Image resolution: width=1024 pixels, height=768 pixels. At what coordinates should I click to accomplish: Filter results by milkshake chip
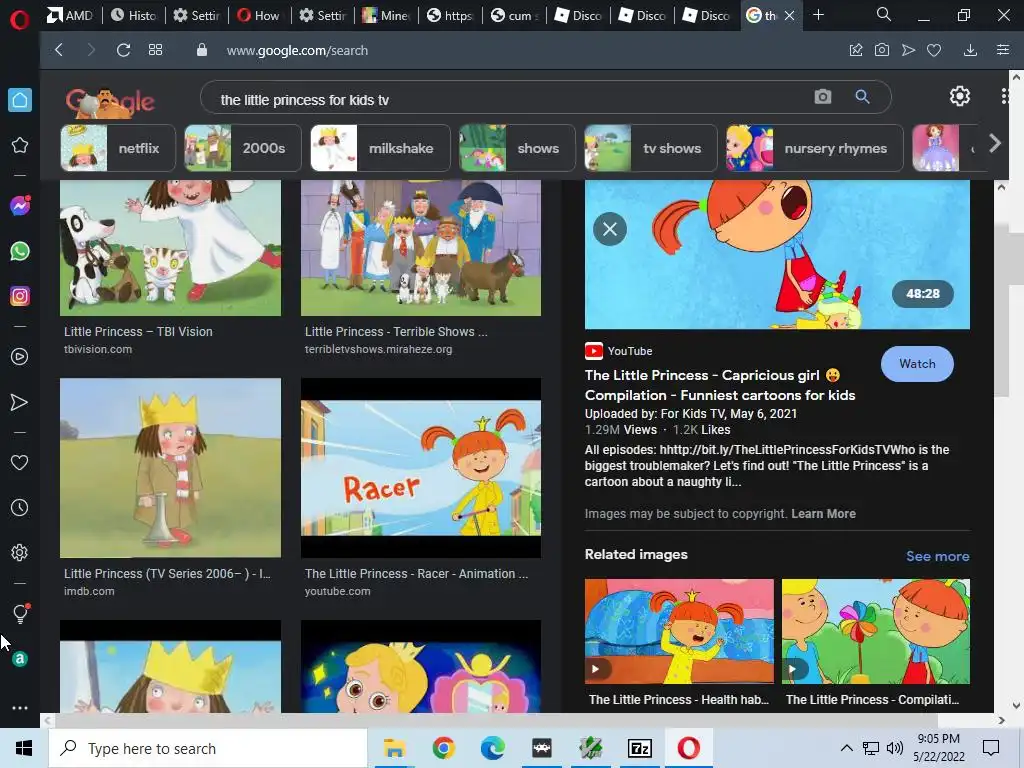point(380,148)
